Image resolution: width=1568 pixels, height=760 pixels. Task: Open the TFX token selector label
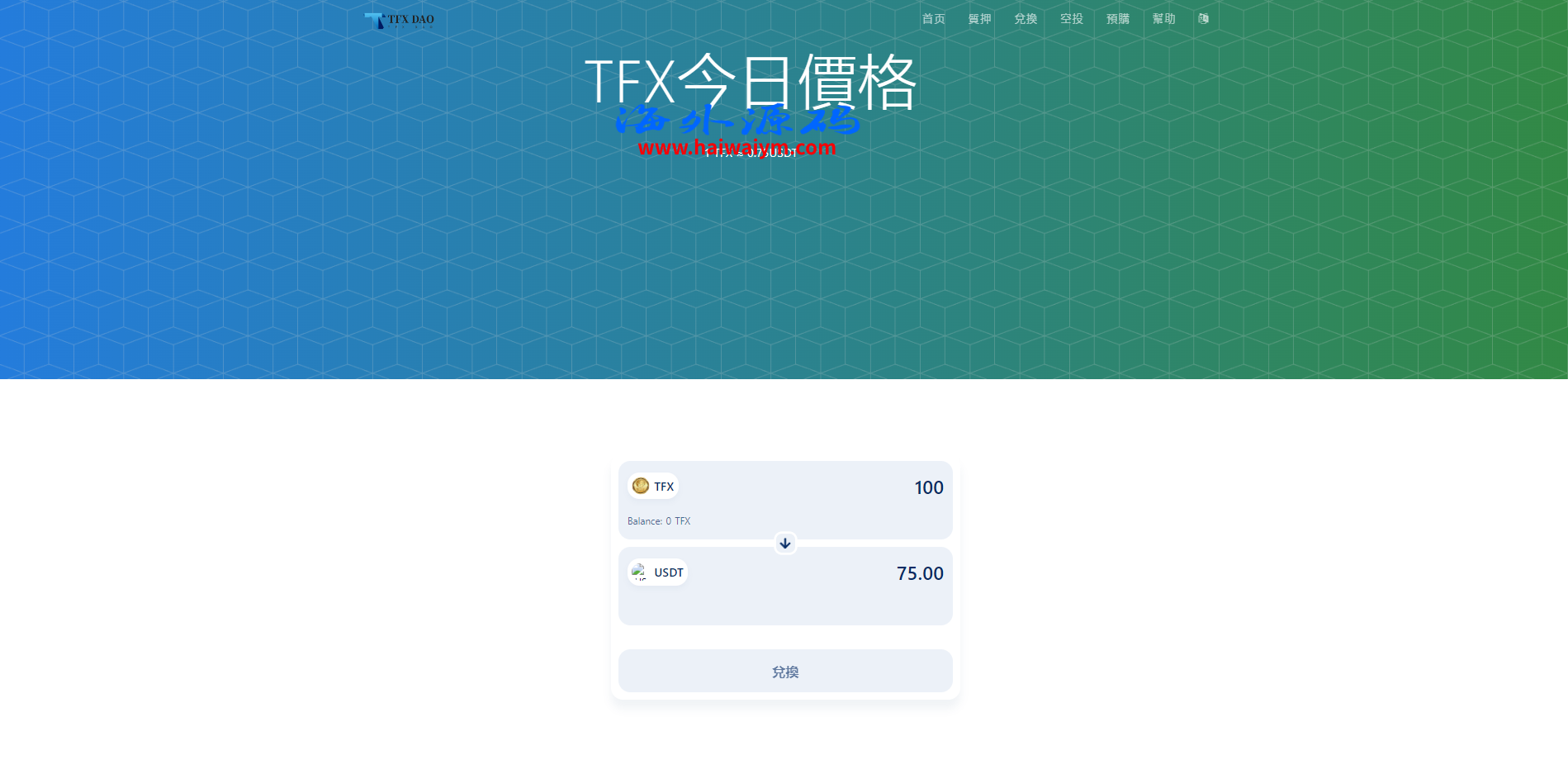click(664, 487)
